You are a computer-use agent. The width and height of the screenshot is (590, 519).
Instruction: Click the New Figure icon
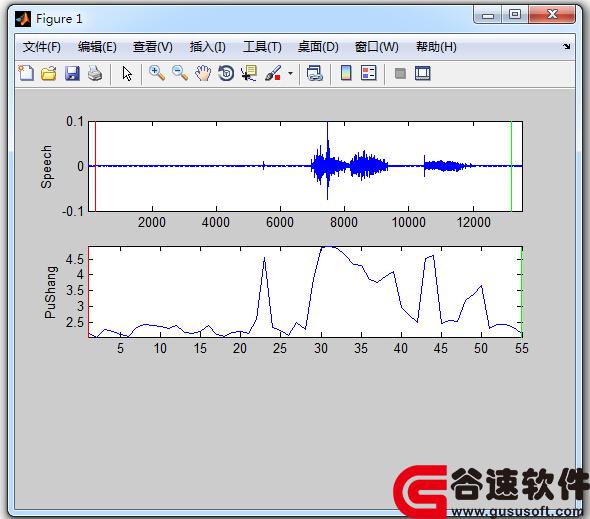pyautogui.click(x=26, y=73)
